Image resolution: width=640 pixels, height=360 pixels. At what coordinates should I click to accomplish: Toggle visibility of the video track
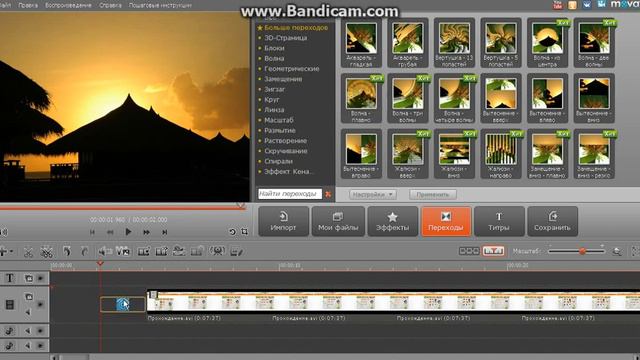(29, 297)
